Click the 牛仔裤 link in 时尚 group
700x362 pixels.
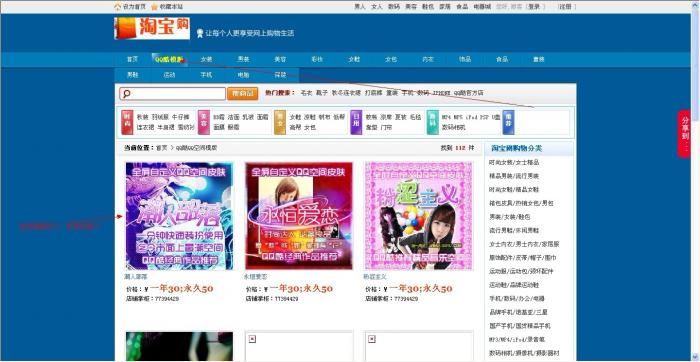(x=181, y=117)
